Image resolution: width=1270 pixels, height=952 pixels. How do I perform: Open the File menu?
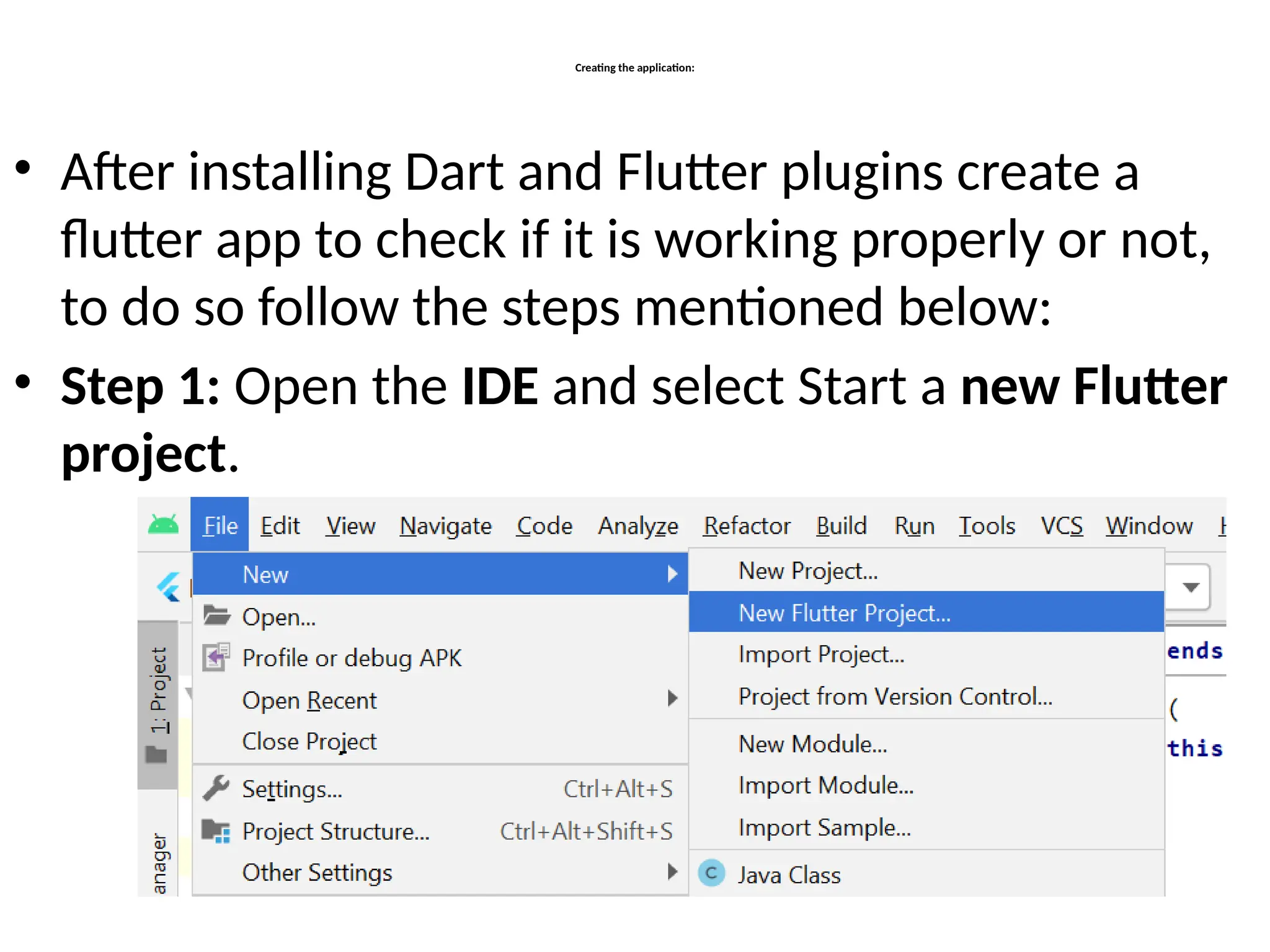[220, 525]
